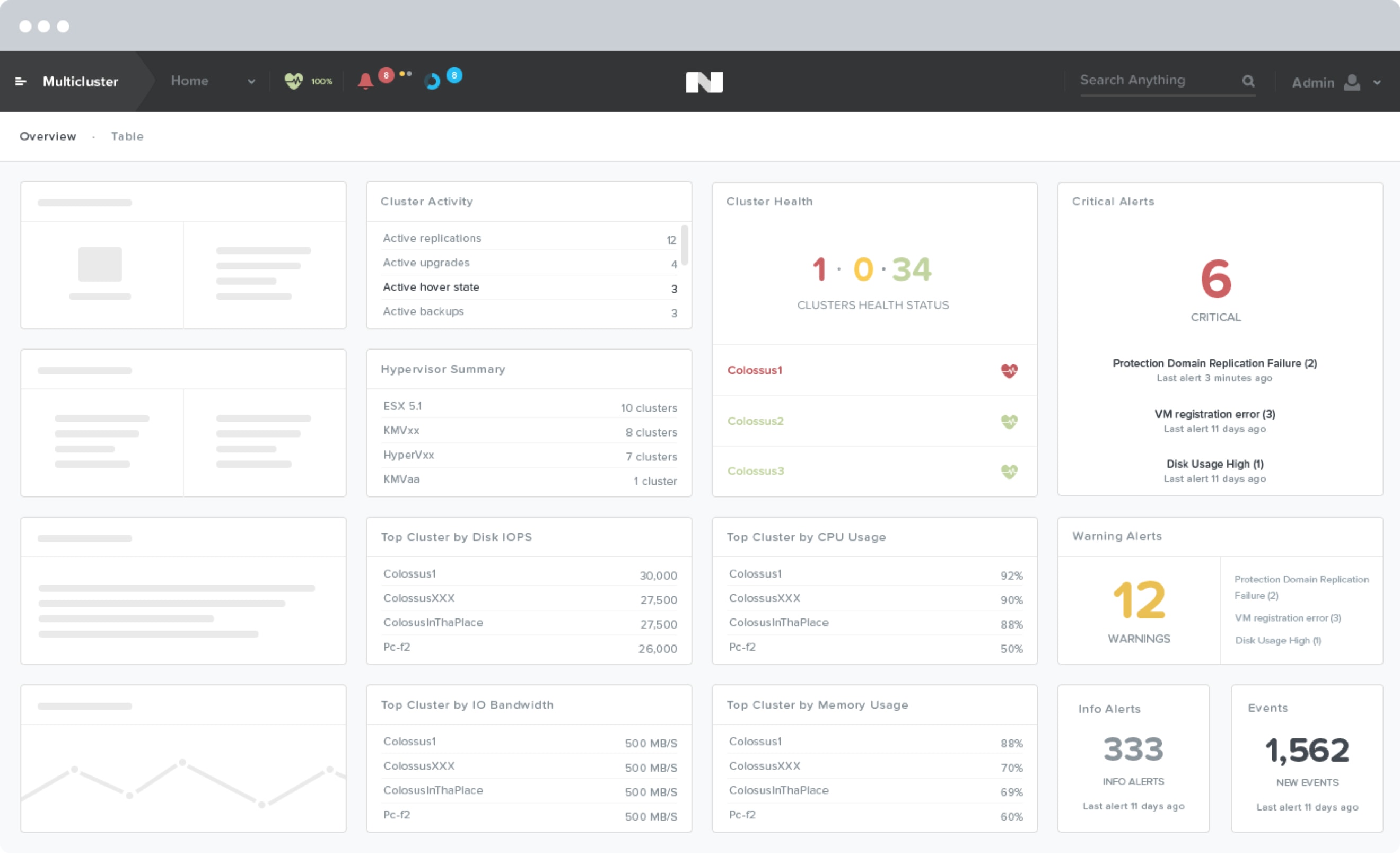Click the Admin user avatar icon
This screenshot has width=1400, height=854.
pyautogui.click(x=1352, y=82)
